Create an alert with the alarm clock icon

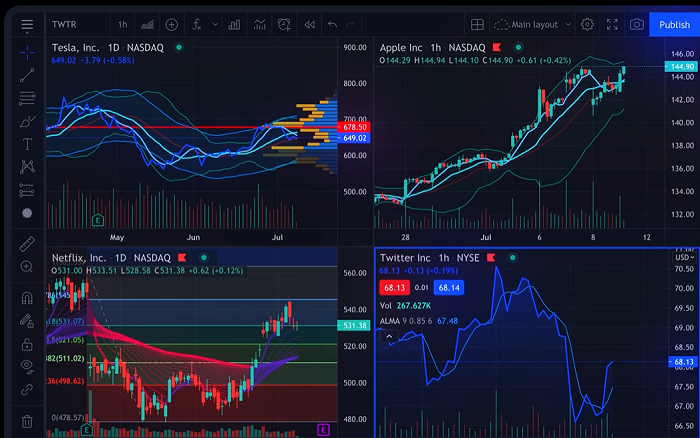(284, 25)
